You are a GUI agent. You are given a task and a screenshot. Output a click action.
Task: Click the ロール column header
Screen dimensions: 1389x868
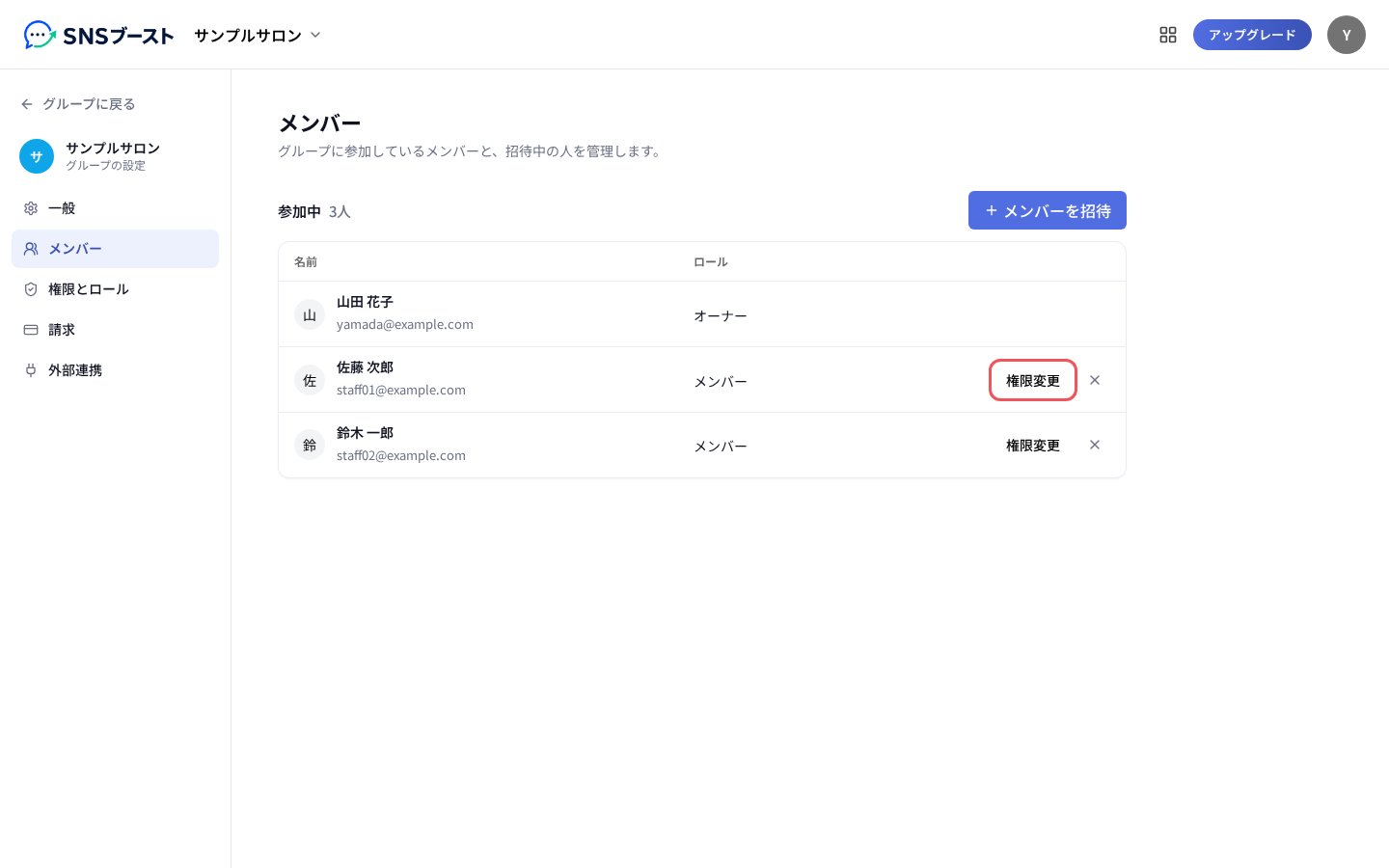point(711,262)
